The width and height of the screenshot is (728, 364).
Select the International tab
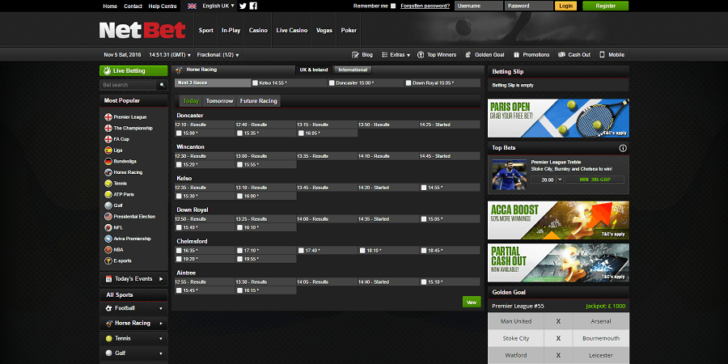(x=353, y=70)
